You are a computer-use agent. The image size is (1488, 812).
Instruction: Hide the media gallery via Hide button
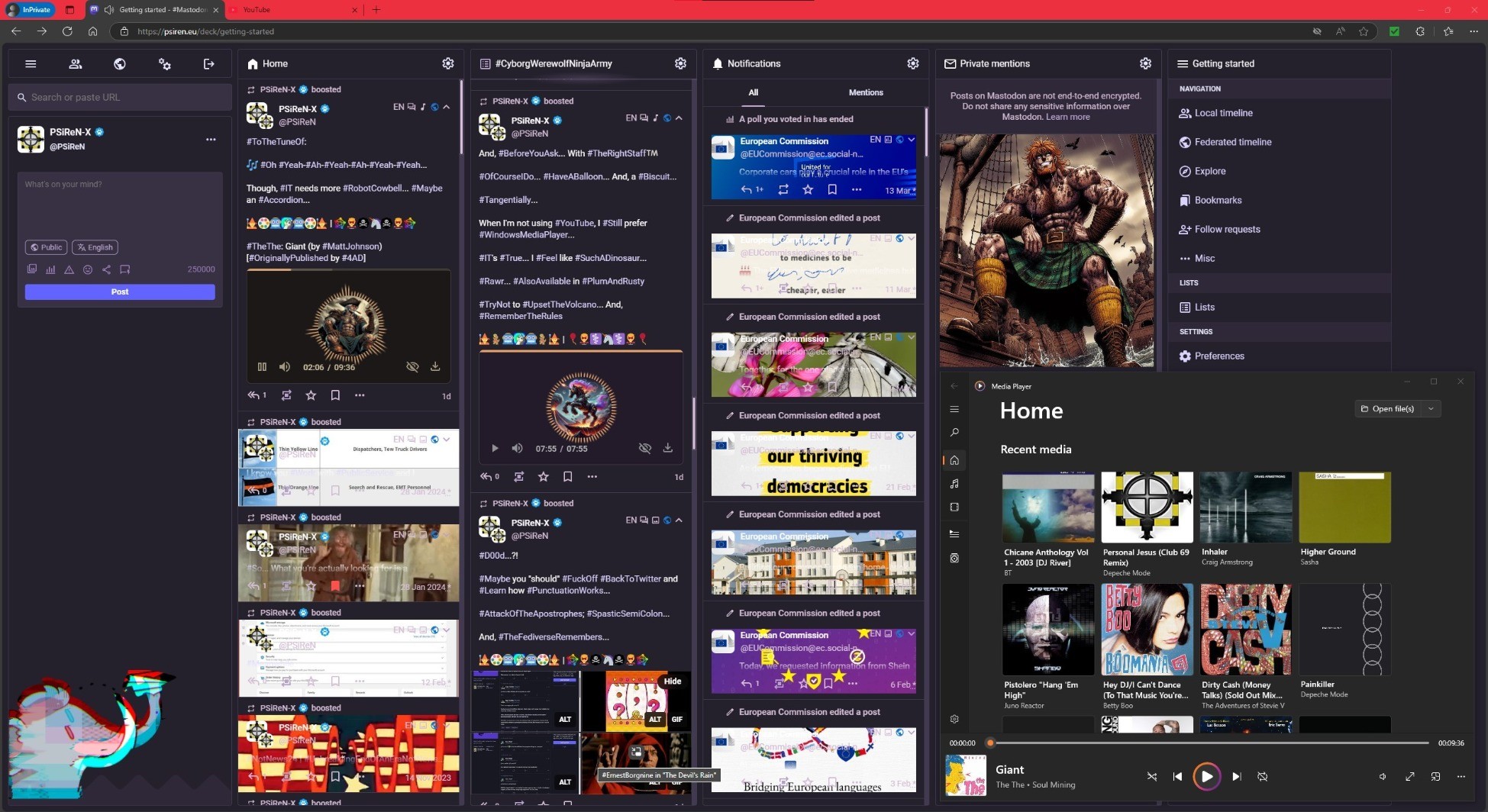pyautogui.click(x=673, y=681)
